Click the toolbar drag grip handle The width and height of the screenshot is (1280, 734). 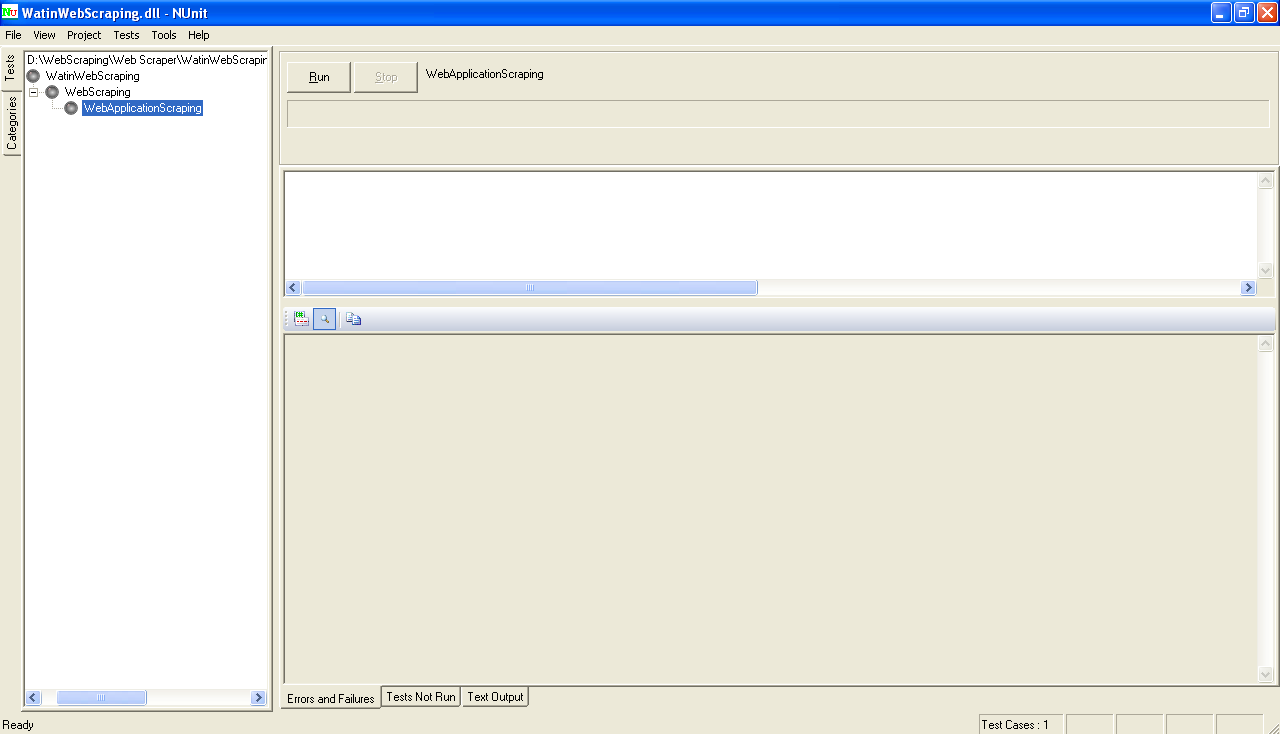(287, 319)
